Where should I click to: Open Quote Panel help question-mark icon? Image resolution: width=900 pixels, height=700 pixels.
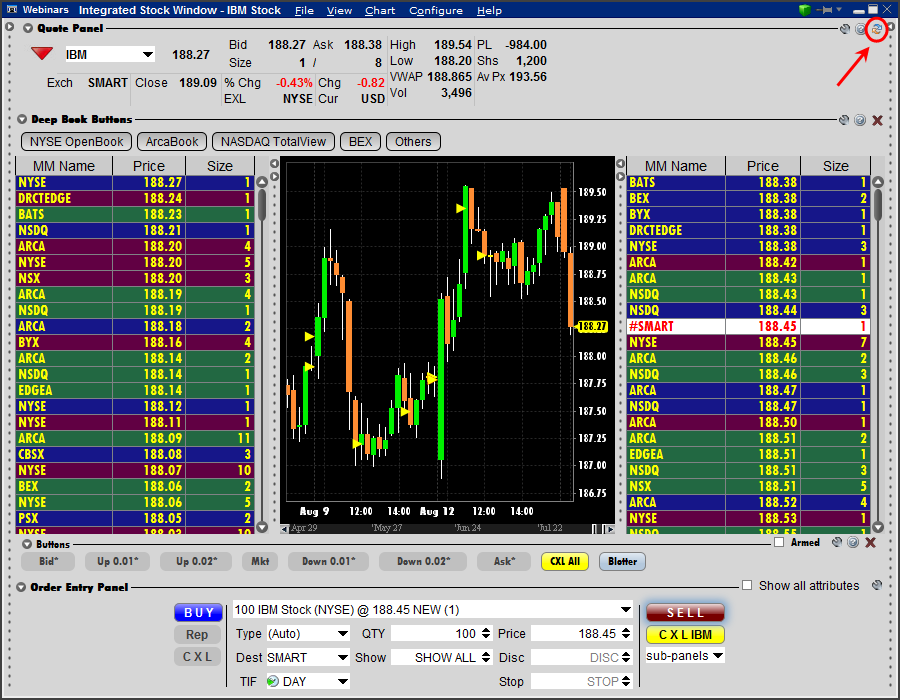coord(860,29)
